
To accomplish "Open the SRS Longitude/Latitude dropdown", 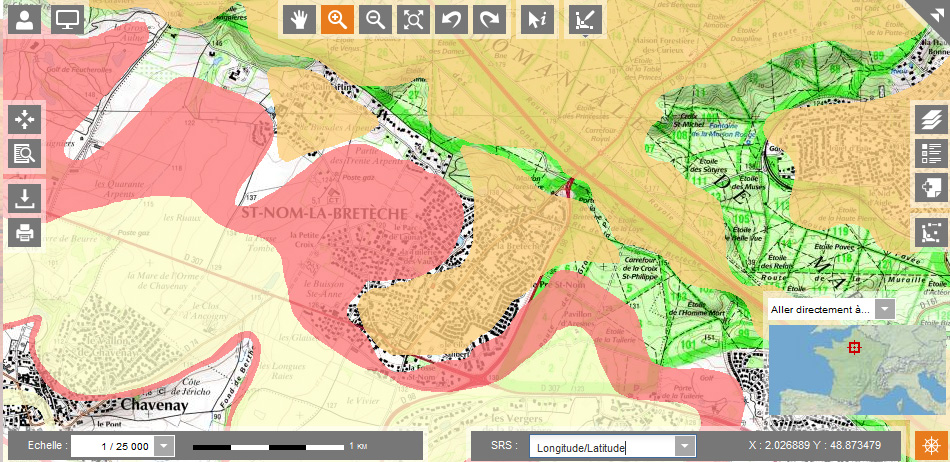I will point(684,446).
